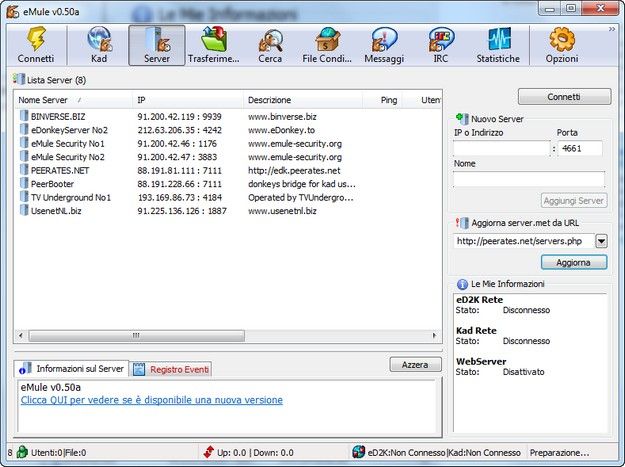Select the Server toolbar icon
This screenshot has width=625, height=467.
pyautogui.click(x=157, y=39)
